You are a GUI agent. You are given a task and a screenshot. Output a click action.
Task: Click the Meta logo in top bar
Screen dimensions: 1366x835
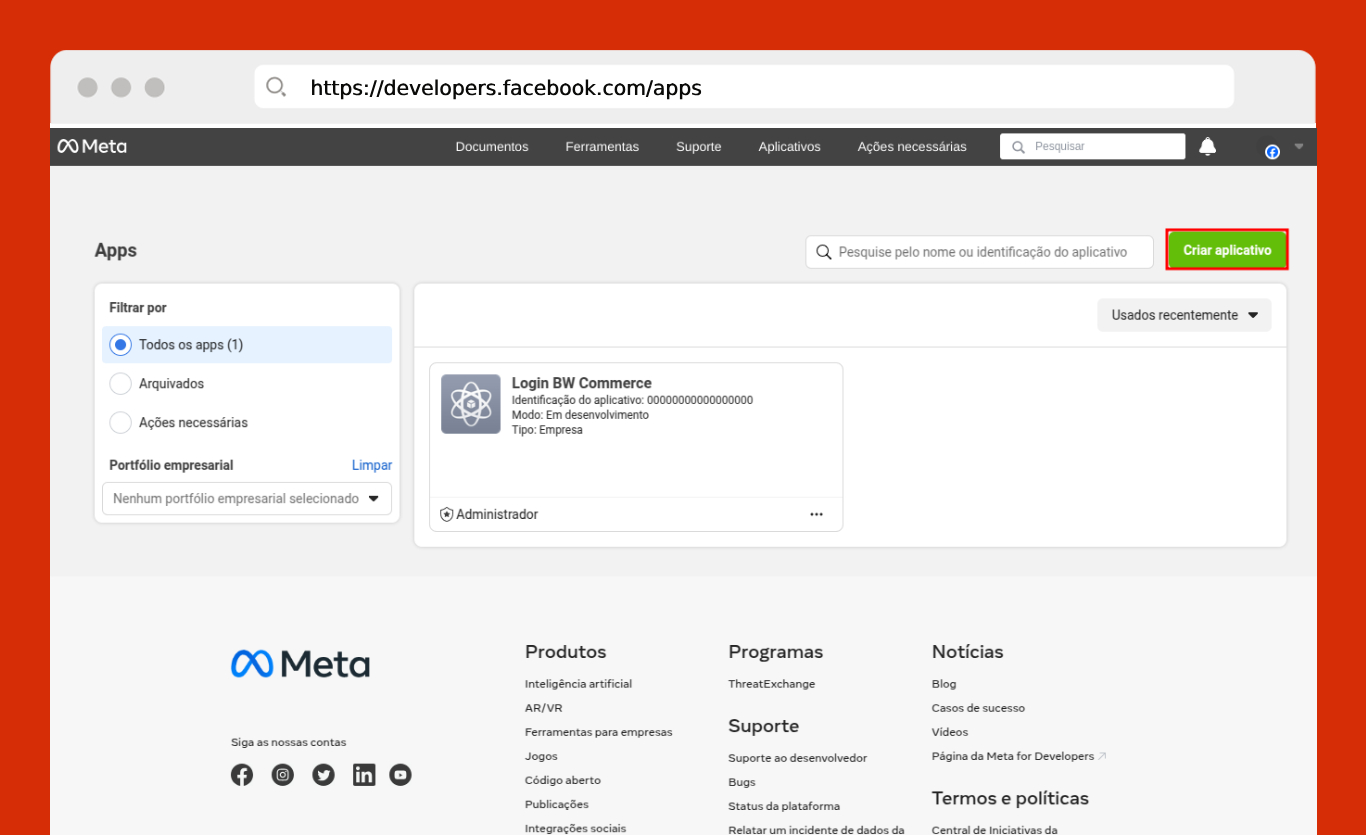(92, 147)
